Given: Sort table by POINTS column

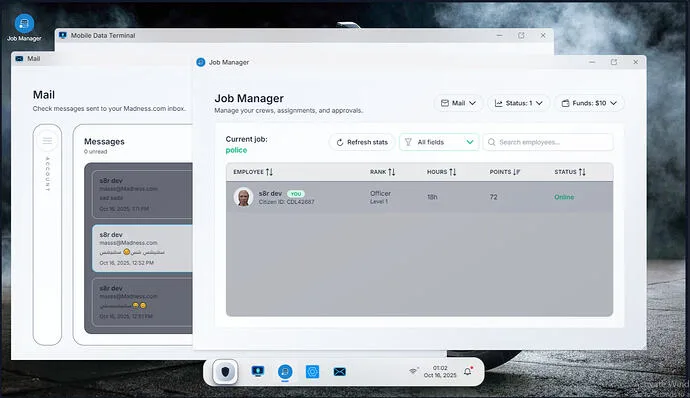Looking at the screenshot, I should coord(505,172).
